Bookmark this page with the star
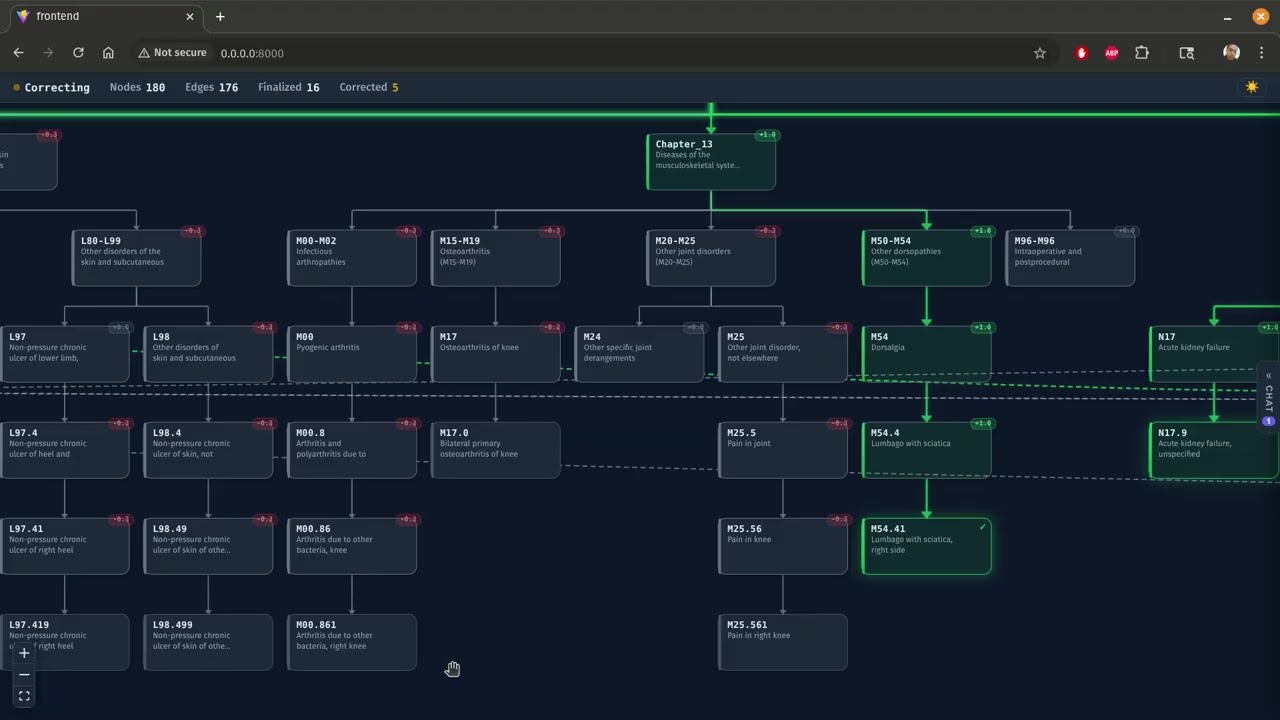The height and width of the screenshot is (720, 1280). click(1040, 53)
